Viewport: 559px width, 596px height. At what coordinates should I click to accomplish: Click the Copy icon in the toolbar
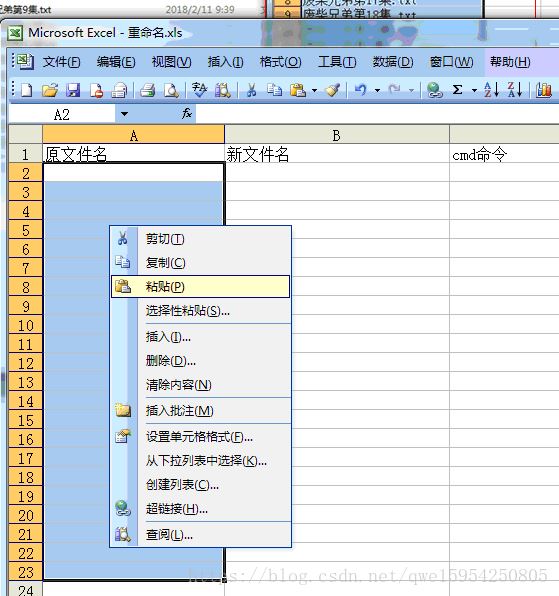tap(274, 90)
